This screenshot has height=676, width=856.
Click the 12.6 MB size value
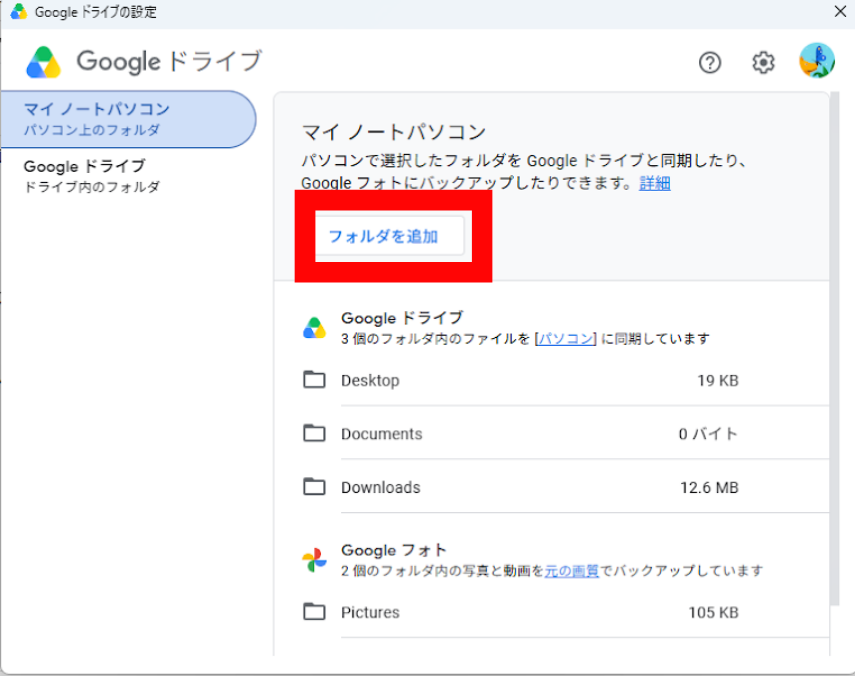[x=709, y=488]
